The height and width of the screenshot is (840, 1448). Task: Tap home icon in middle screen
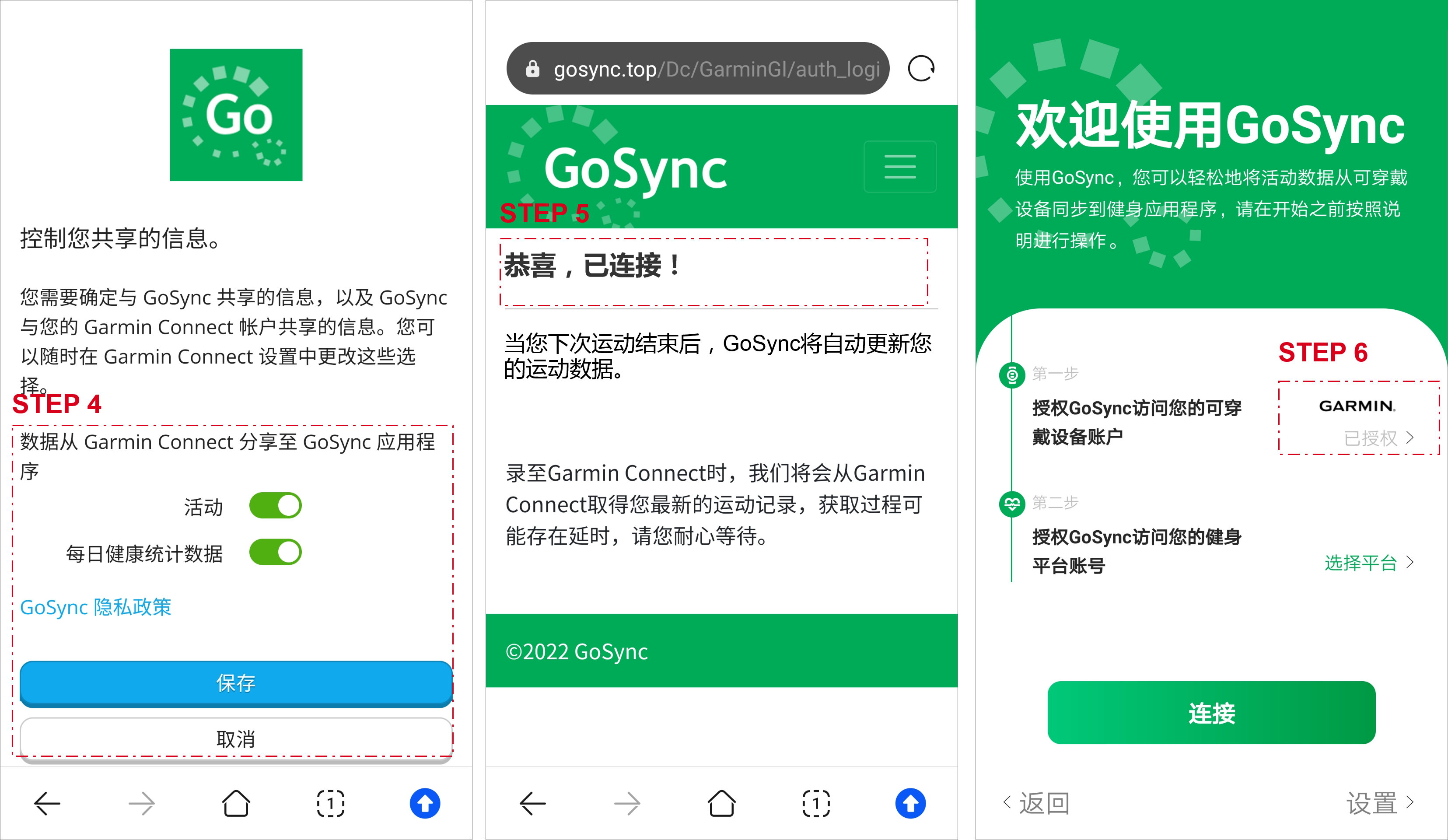[721, 803]
